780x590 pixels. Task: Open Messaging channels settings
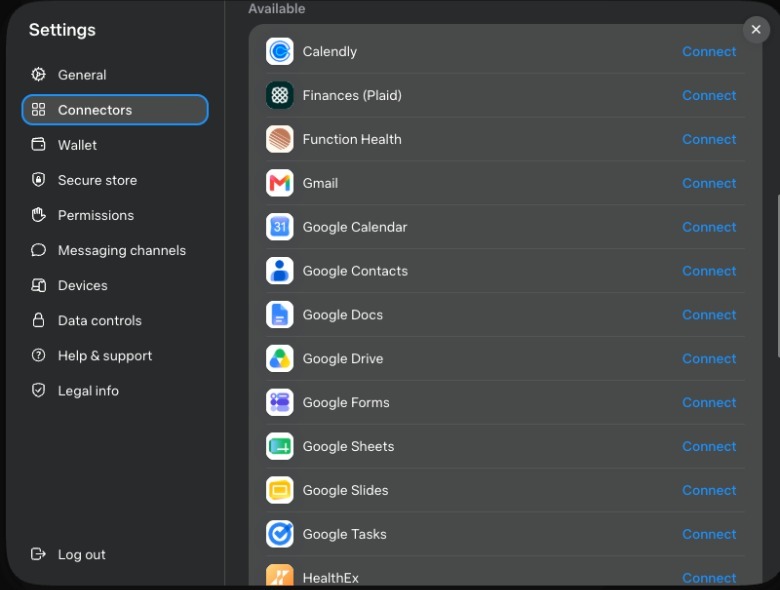click(115, 250)
